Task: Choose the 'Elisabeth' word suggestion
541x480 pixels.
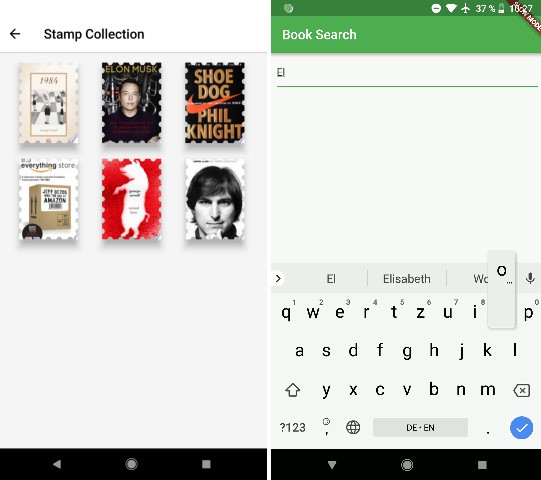Action: click(406, 278)
